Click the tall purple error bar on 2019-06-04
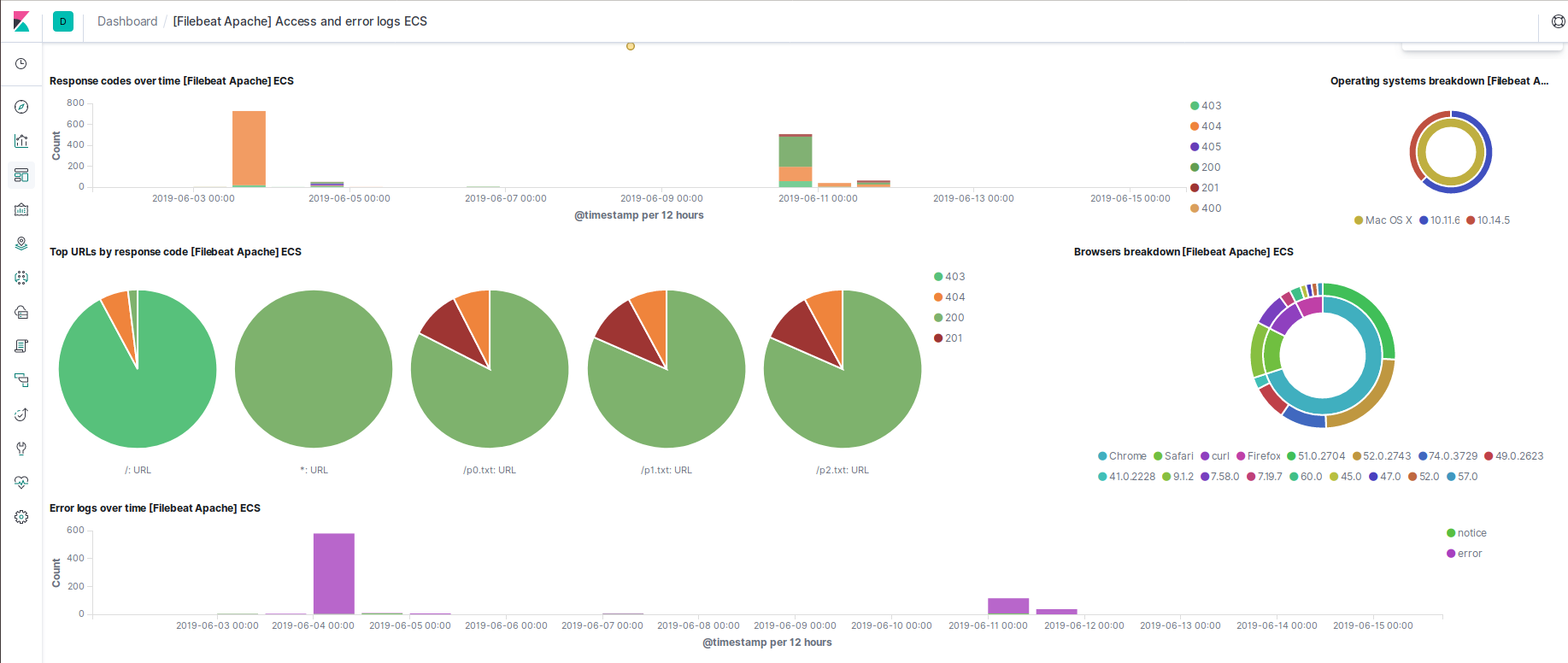Screen dimensions: 1568x663 (x=333, y=573)
